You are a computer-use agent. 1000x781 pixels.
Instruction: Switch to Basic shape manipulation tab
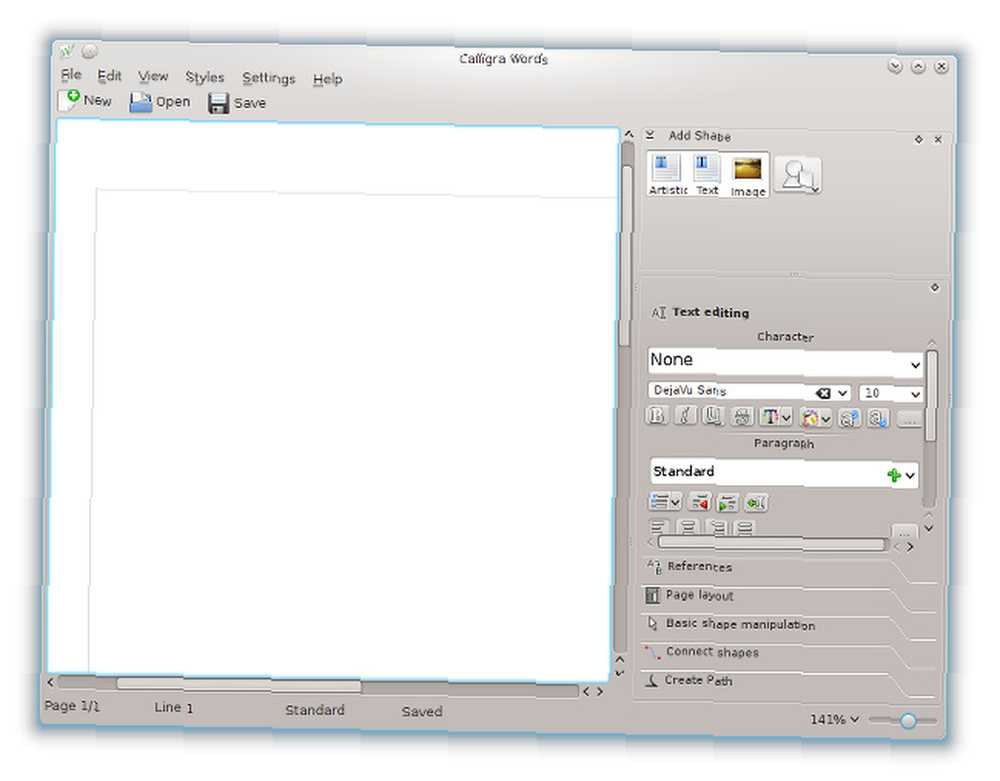tap(790, 624)
